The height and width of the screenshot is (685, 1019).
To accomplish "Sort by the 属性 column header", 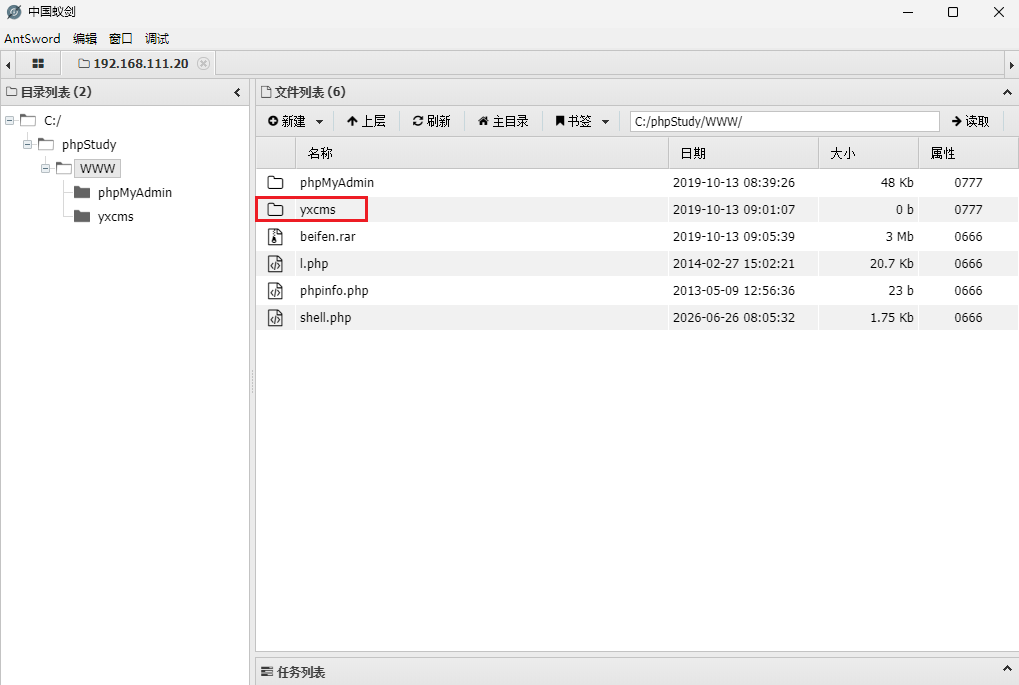I will coord(968,153).
